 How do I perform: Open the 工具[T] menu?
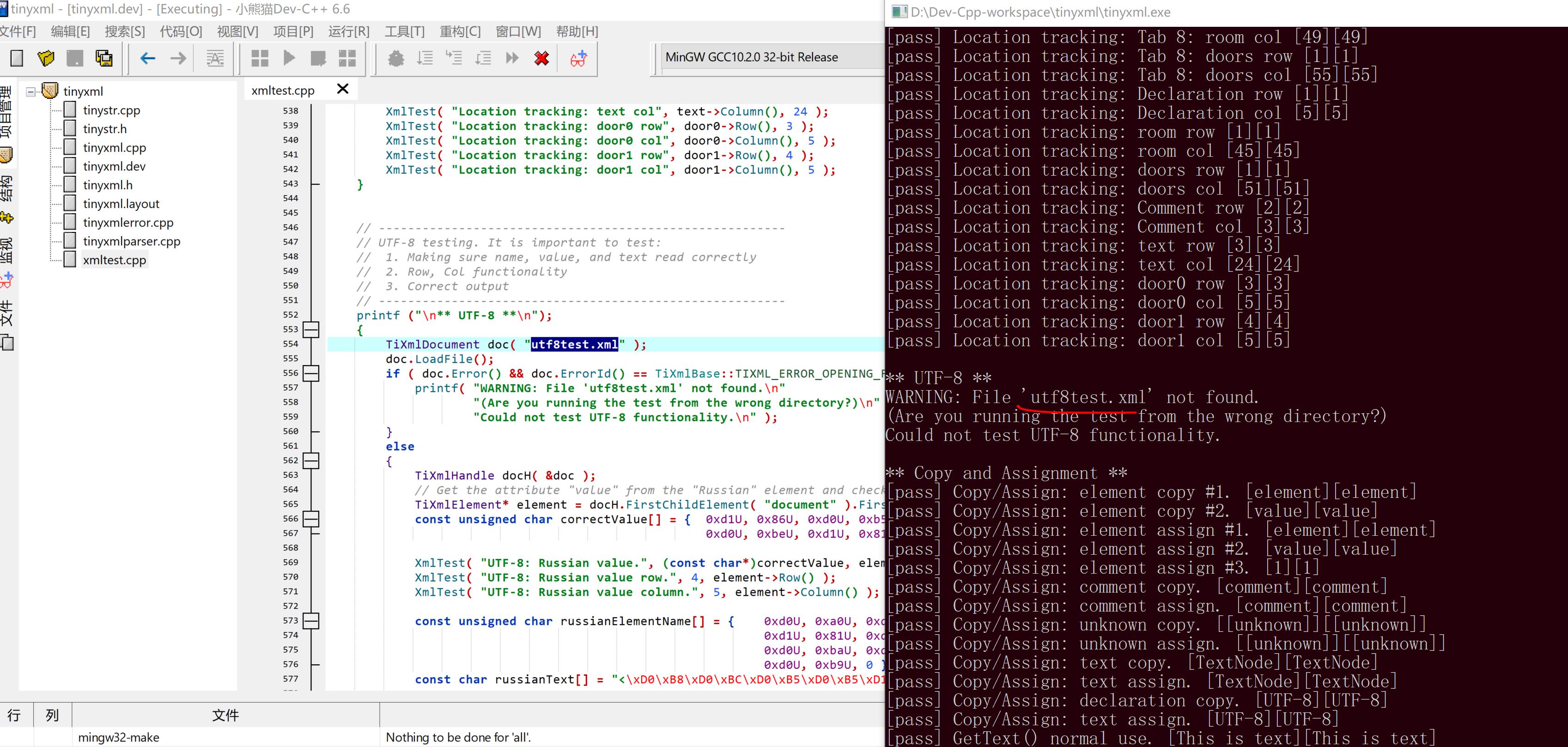[x=404, y=31]
